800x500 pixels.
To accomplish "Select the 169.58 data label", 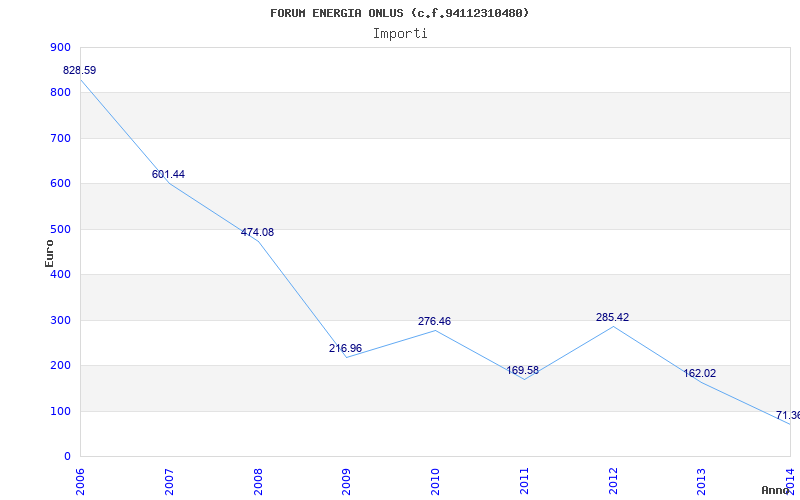I will click(x=522, y=370).
